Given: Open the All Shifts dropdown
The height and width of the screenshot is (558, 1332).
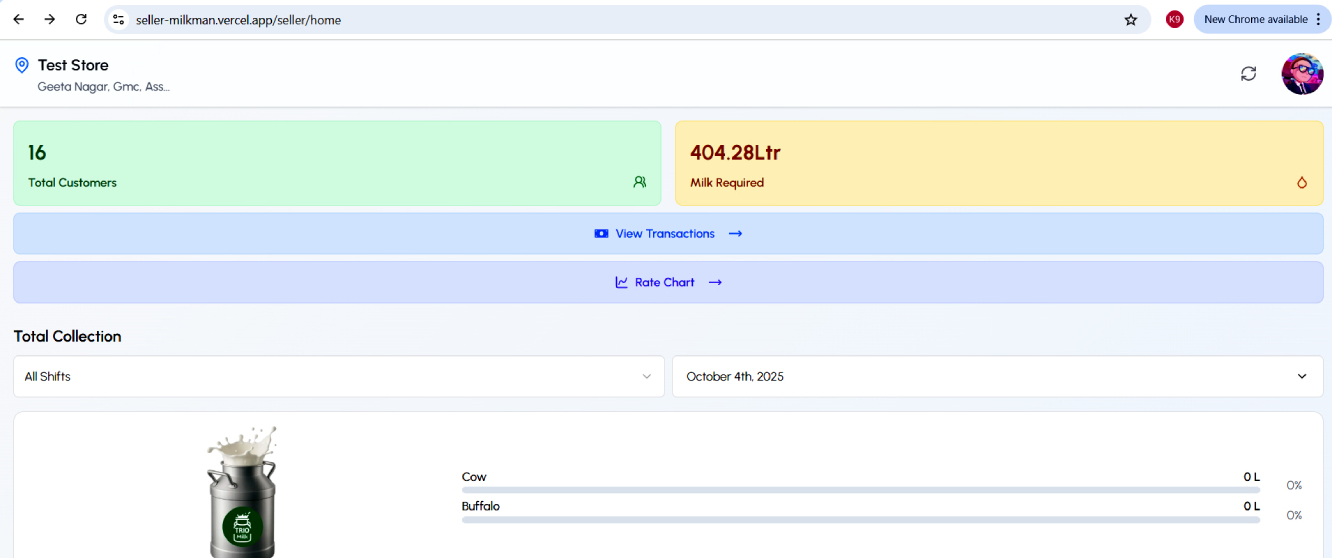Looking at the screenshot, I should 338,376.
